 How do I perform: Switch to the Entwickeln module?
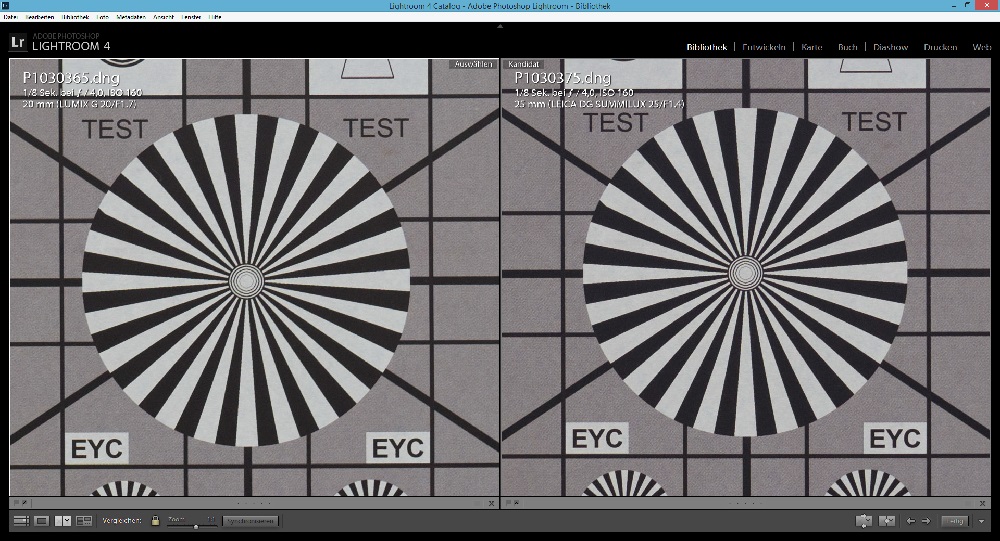pyautogui.click(x=764, y=47)
